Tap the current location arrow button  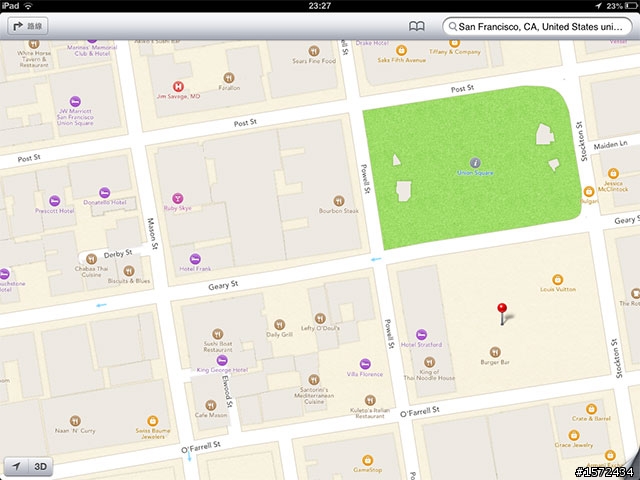(x=16, y=466)
